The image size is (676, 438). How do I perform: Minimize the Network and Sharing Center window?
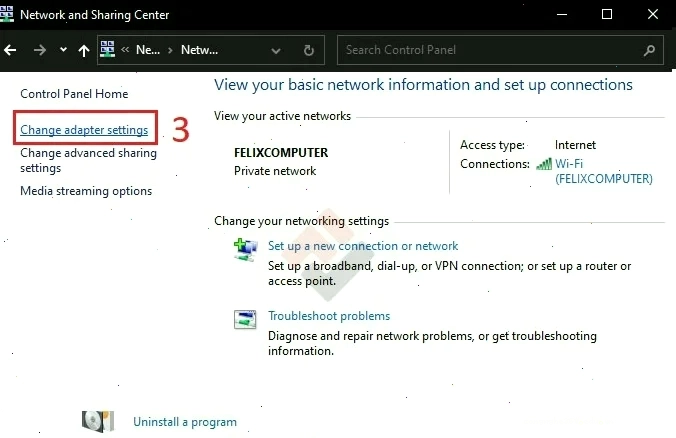click(x=562, y=14)
